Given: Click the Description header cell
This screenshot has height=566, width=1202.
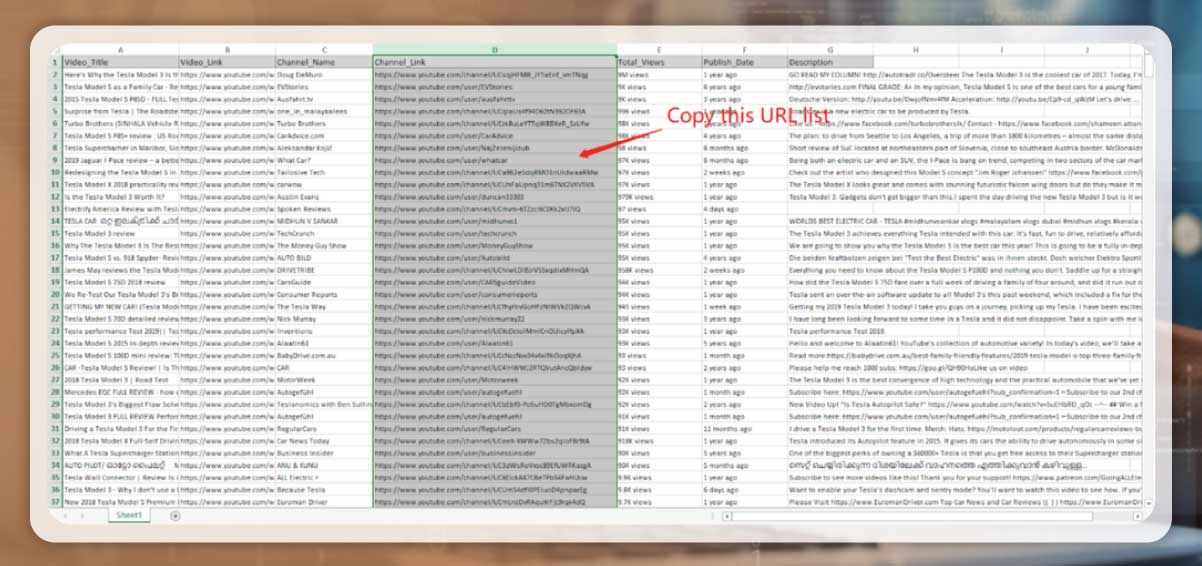Looking at the screenshot, I should (x=829, y=62).
